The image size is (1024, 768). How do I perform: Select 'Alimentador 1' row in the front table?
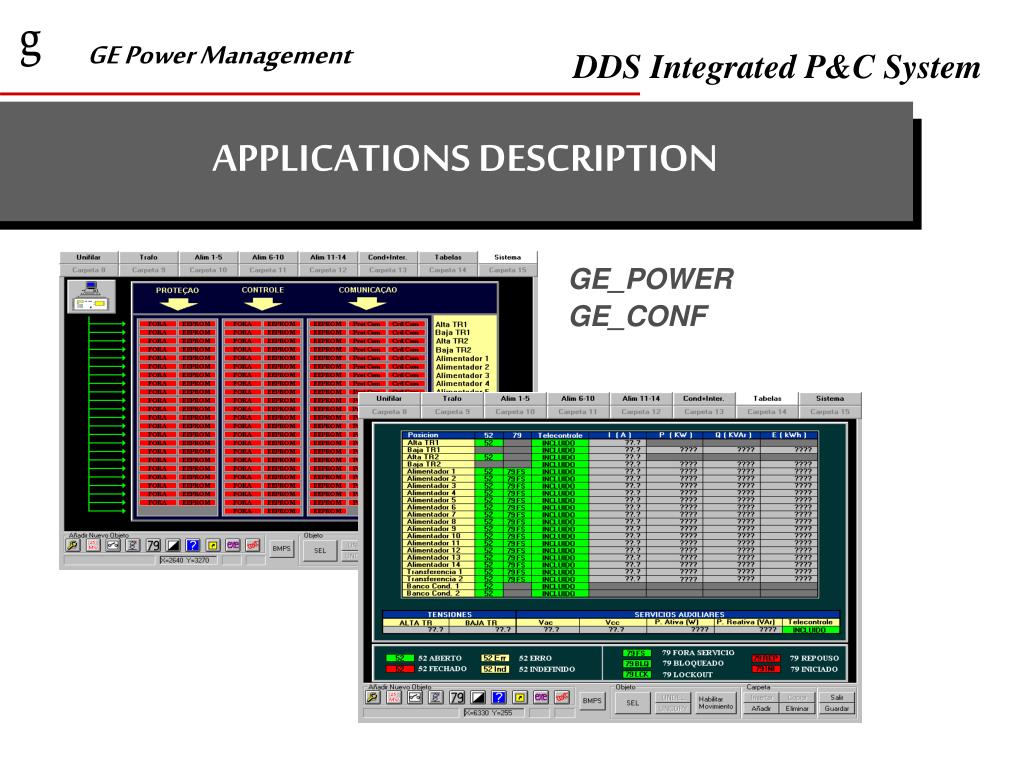(609, 472)
